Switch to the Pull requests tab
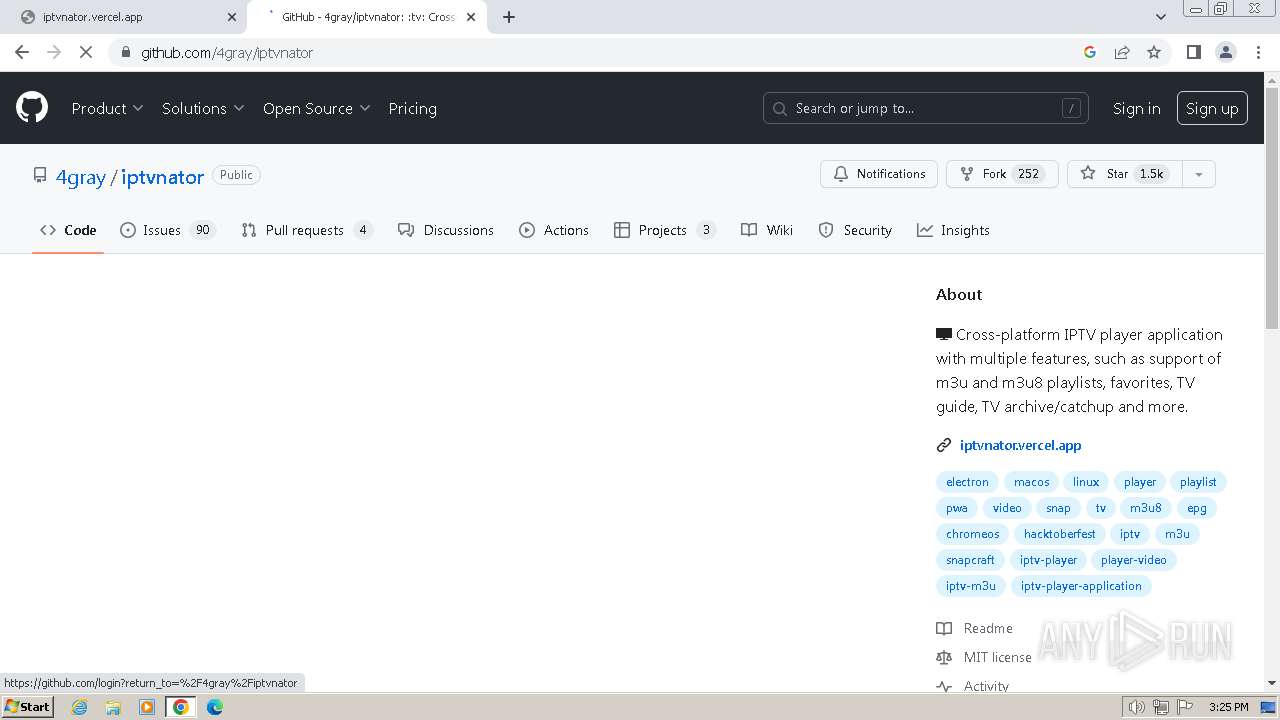 pos(307,230)
